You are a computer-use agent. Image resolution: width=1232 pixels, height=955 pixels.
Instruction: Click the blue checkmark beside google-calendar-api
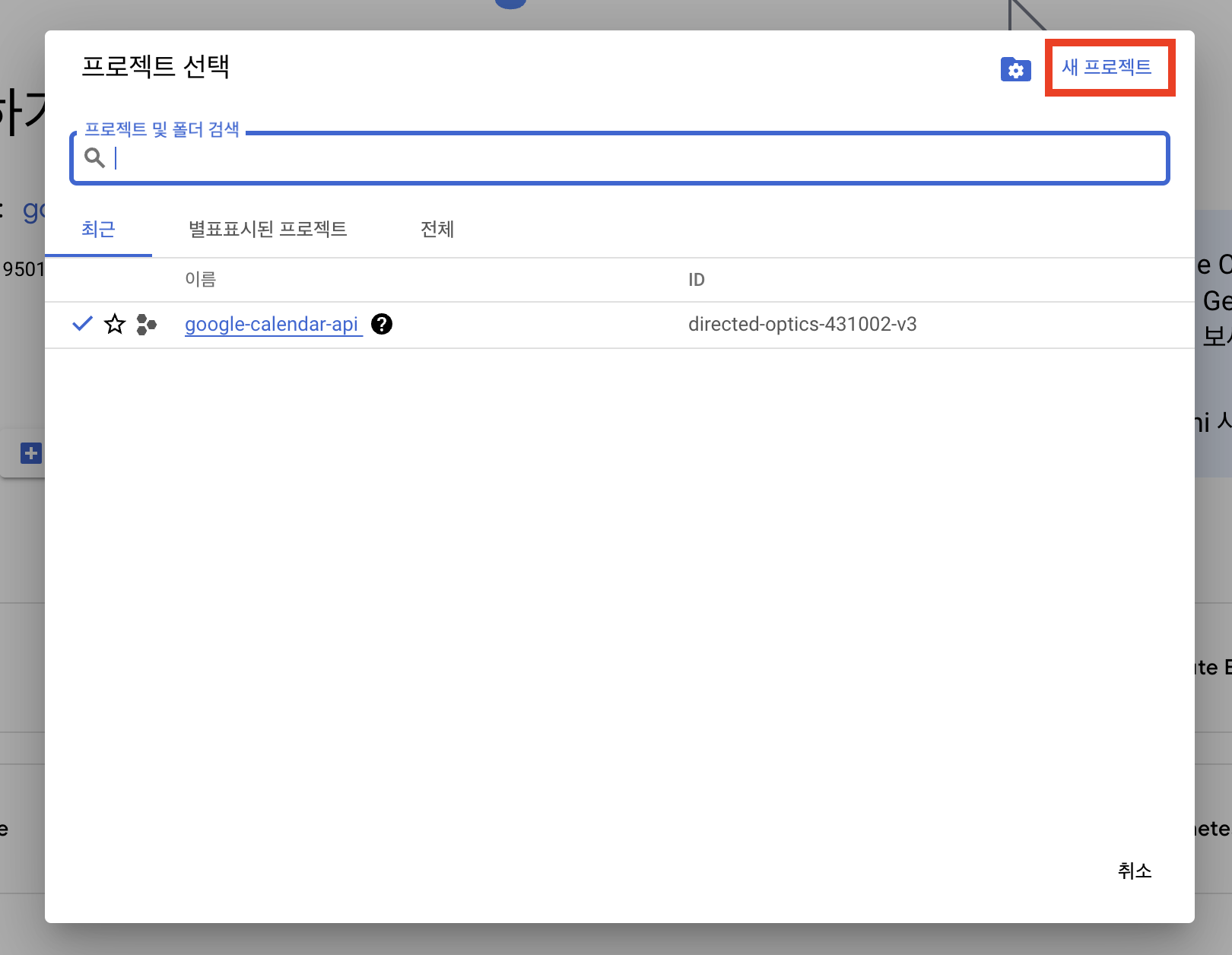click(82, 324)
